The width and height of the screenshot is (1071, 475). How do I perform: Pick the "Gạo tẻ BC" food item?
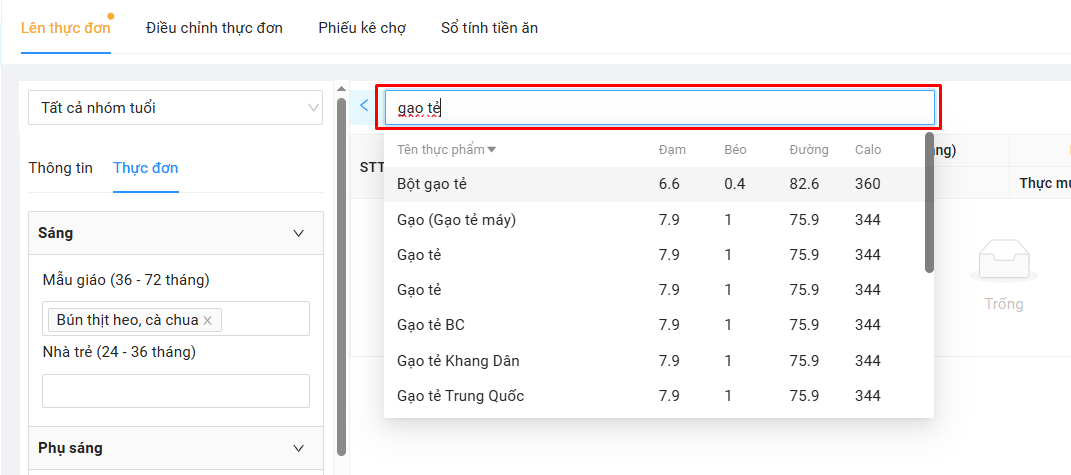pos(431,325)
